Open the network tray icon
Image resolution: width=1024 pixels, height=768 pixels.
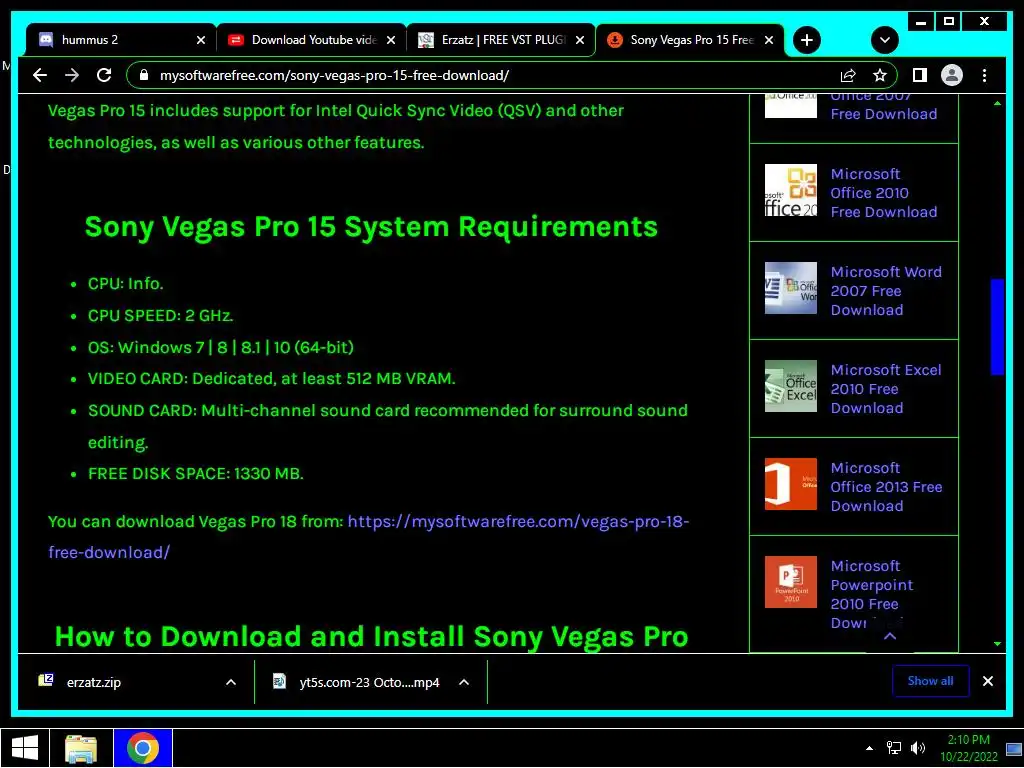893,748
